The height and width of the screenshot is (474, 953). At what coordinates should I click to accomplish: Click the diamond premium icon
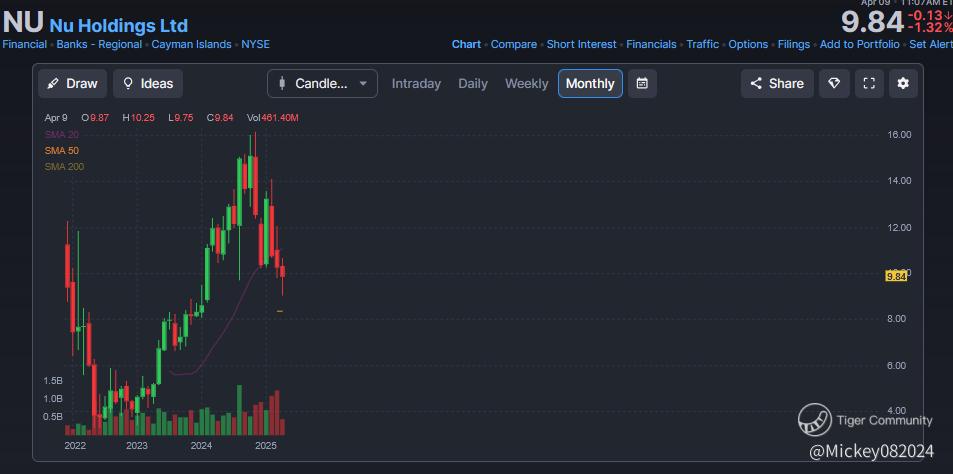[834, 84]
